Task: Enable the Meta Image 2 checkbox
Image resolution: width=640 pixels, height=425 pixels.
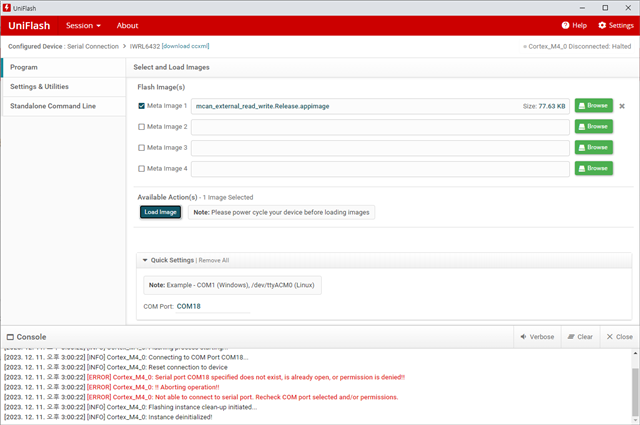Action: tap(142, 127)
